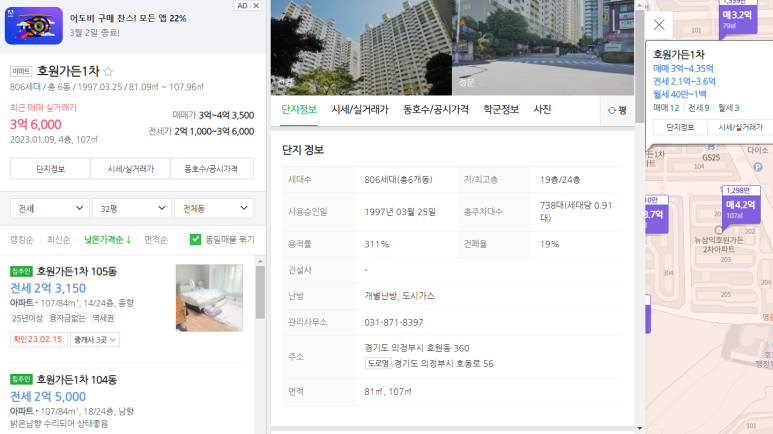Sort listings by 면적순
773x434 pixels.
(156, 240)
